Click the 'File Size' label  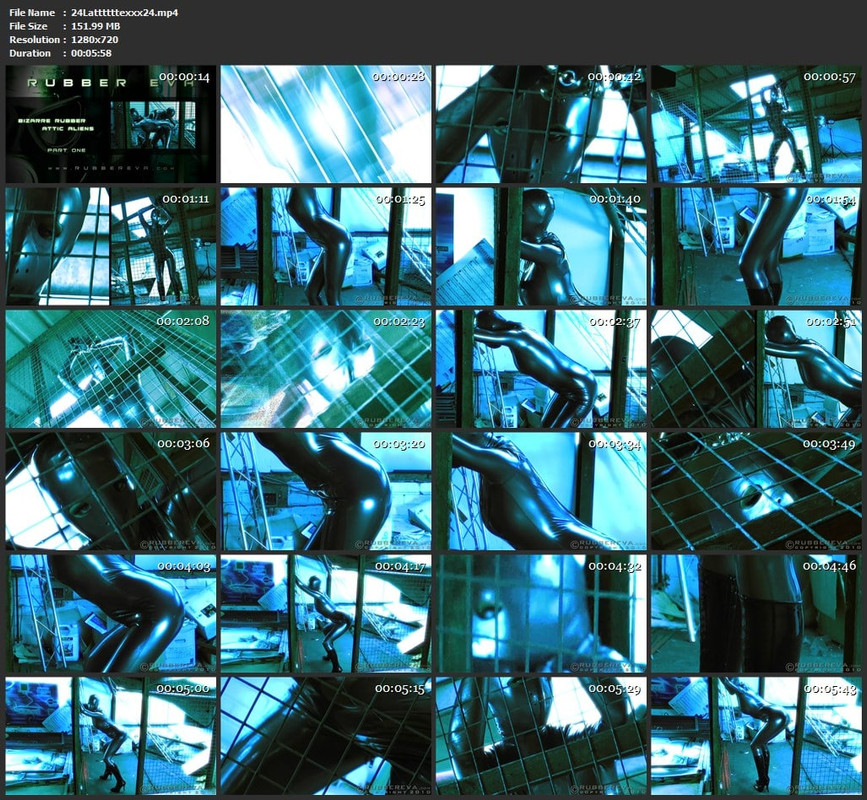pyautogui.click(x=28, y=26)
